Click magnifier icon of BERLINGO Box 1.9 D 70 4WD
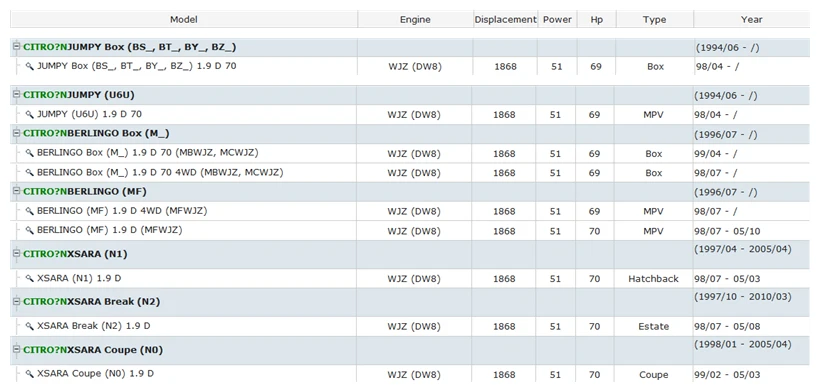This screenshot has height=392, width=820. 30,172
